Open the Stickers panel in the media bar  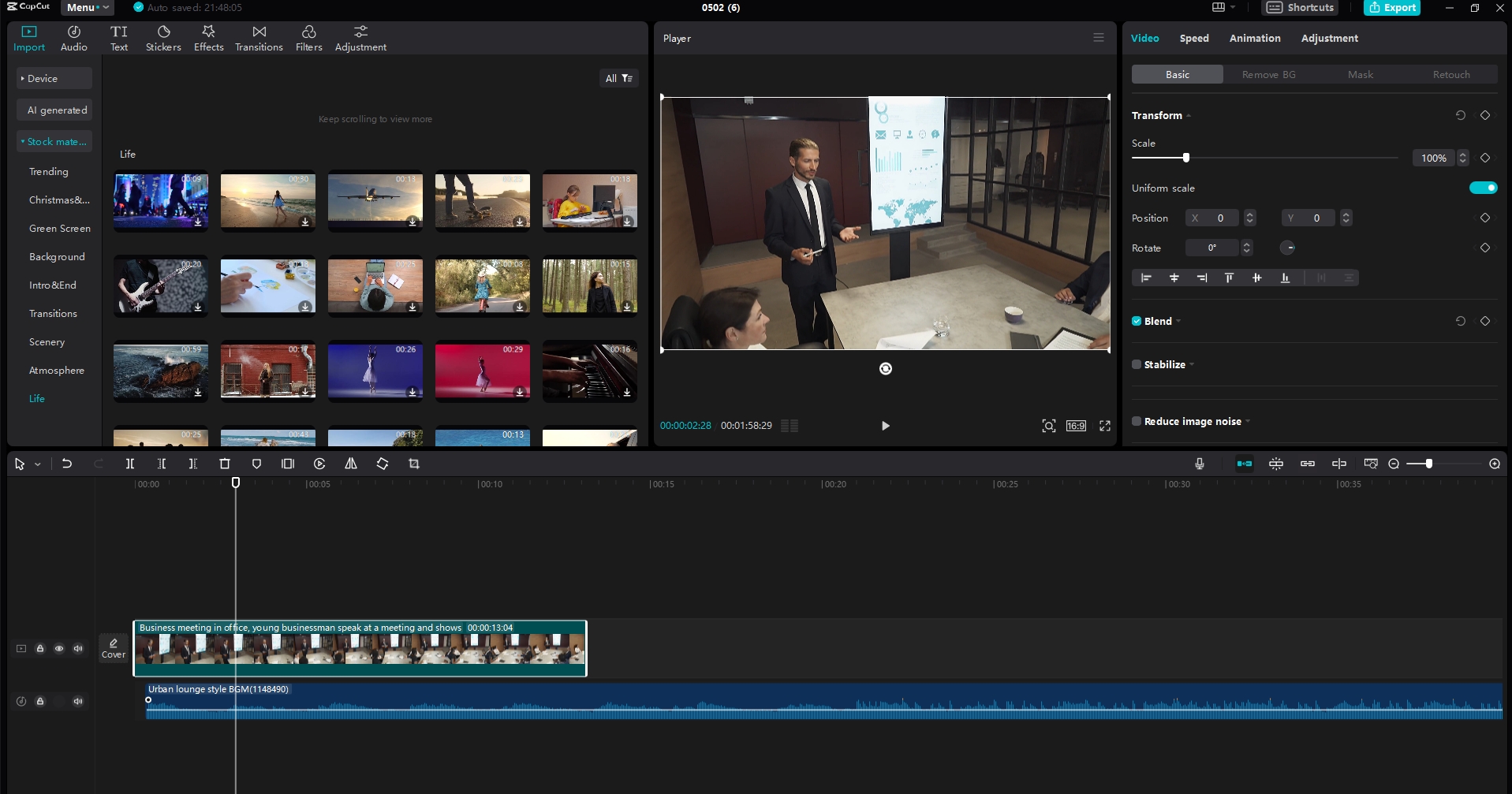(x=162, y=37)
